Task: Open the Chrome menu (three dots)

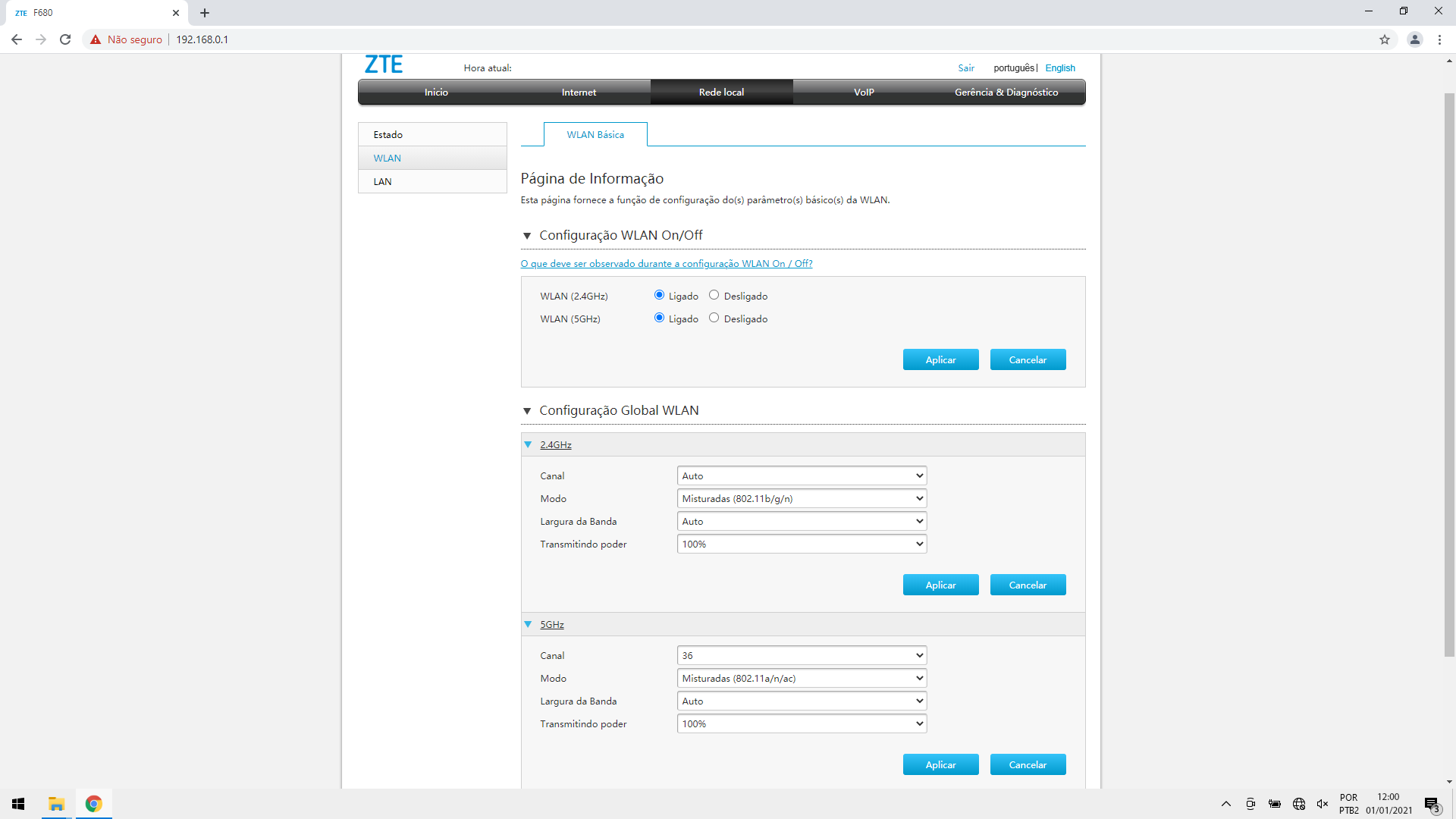Action: coord(1440,39)
